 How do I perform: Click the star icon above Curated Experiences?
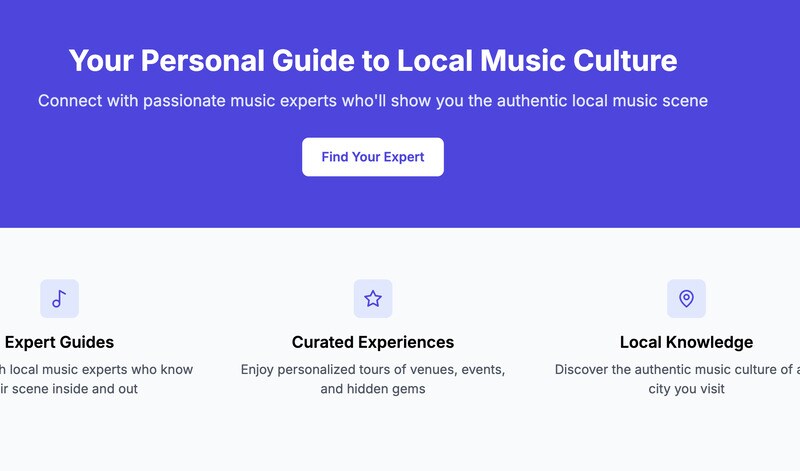[x=373, y=298]
